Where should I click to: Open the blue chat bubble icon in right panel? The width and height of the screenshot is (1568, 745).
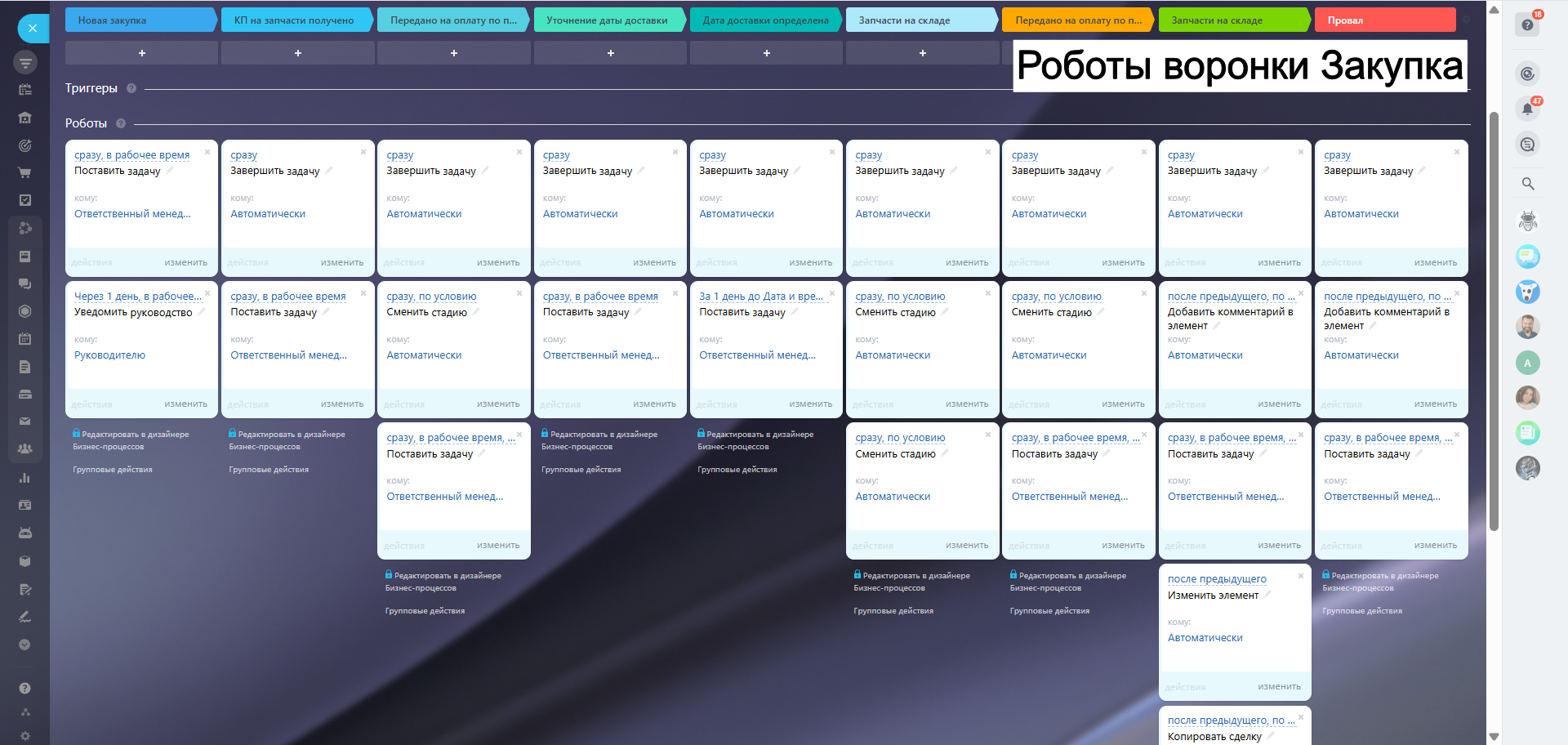(x=1528, y=257)
